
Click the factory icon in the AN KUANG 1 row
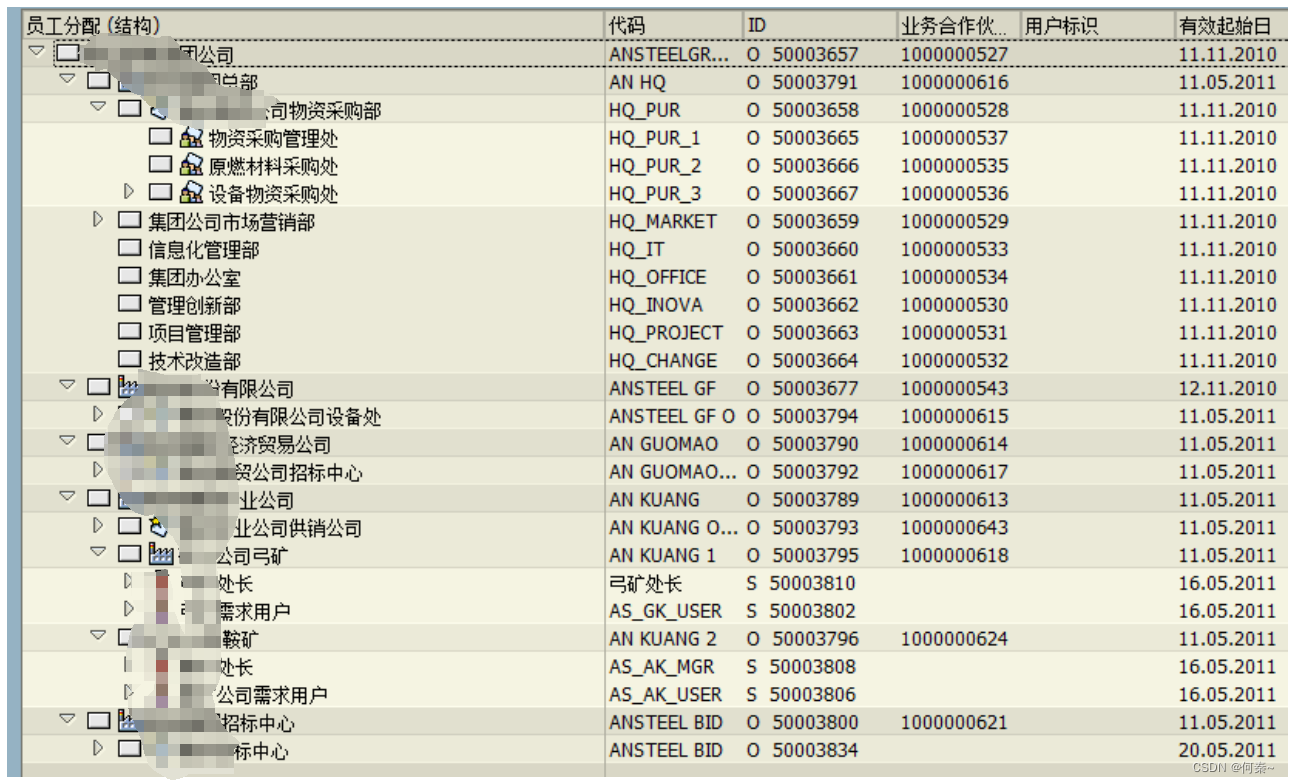pos(161,553)
